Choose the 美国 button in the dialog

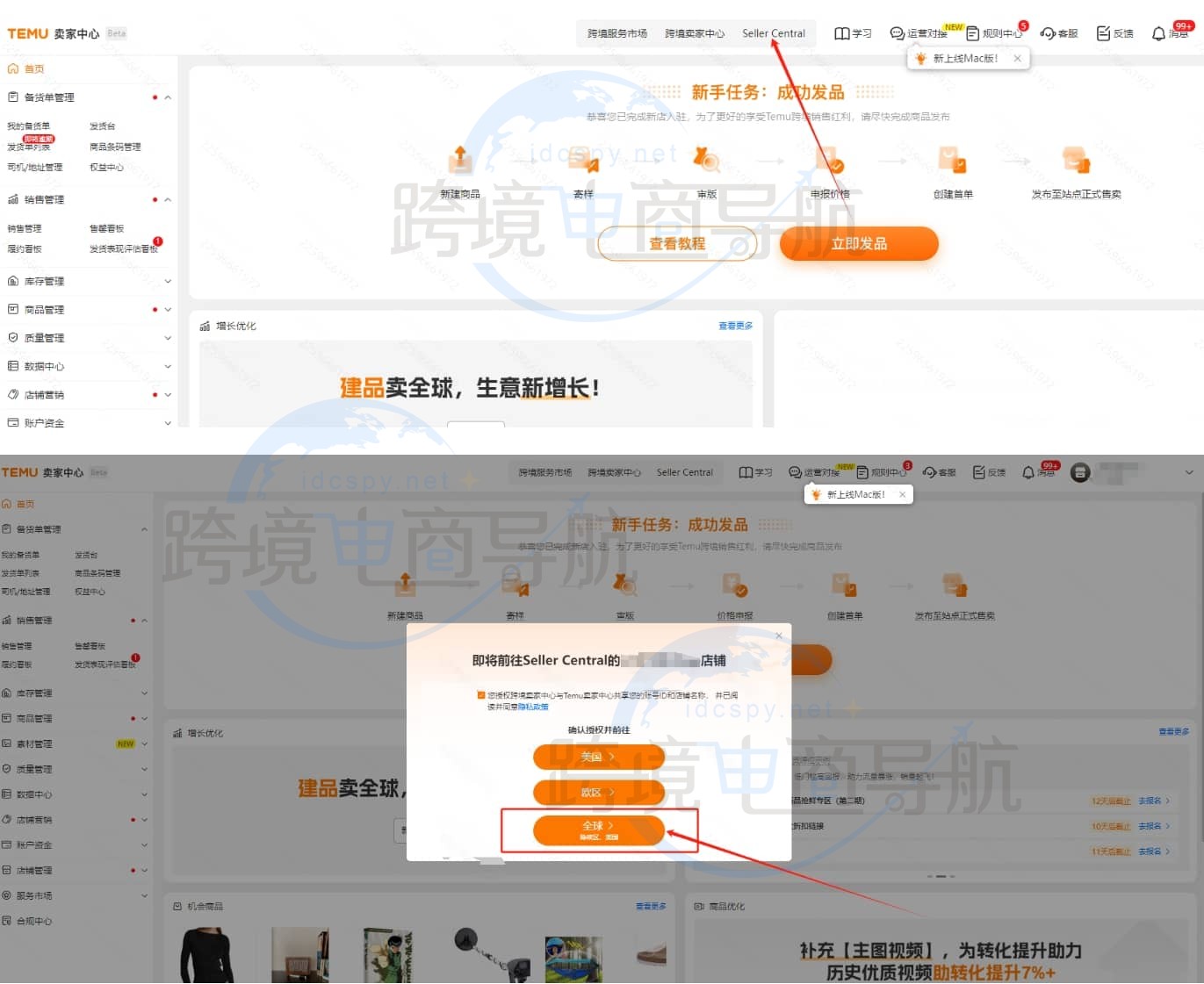[x=598, y=757]
